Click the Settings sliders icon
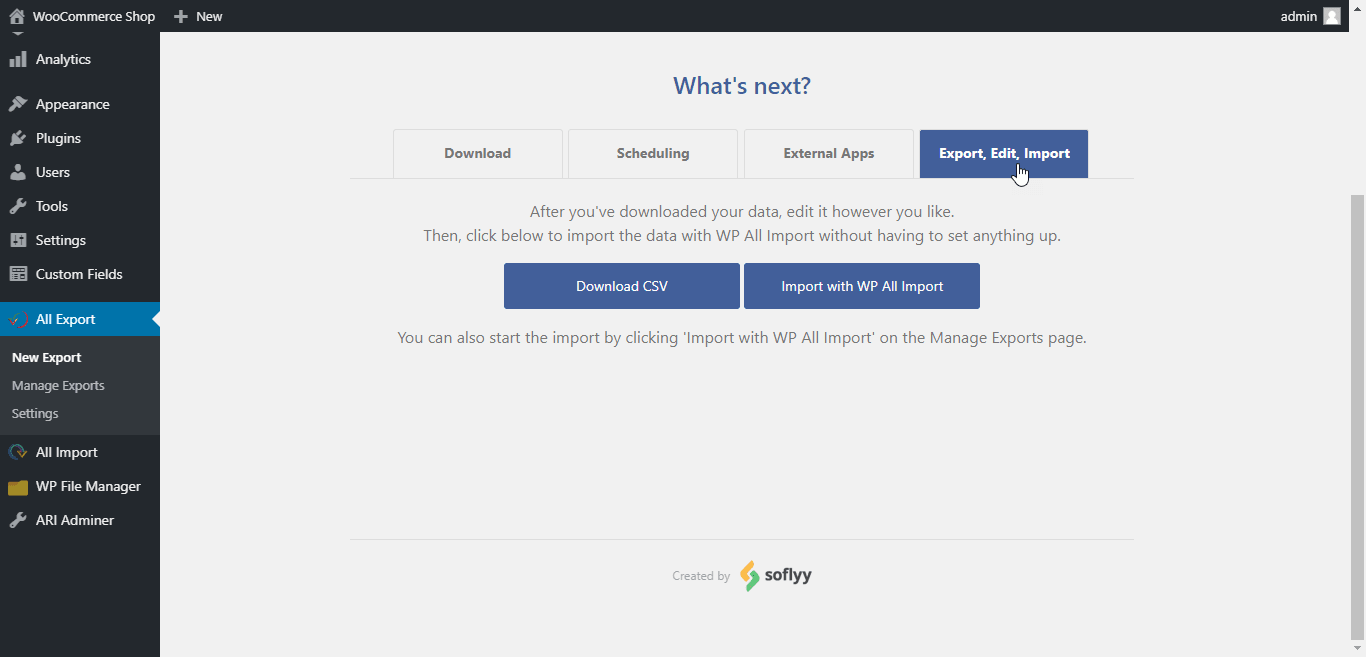Viewport: 1366px width, 657px height. (18, 240)
